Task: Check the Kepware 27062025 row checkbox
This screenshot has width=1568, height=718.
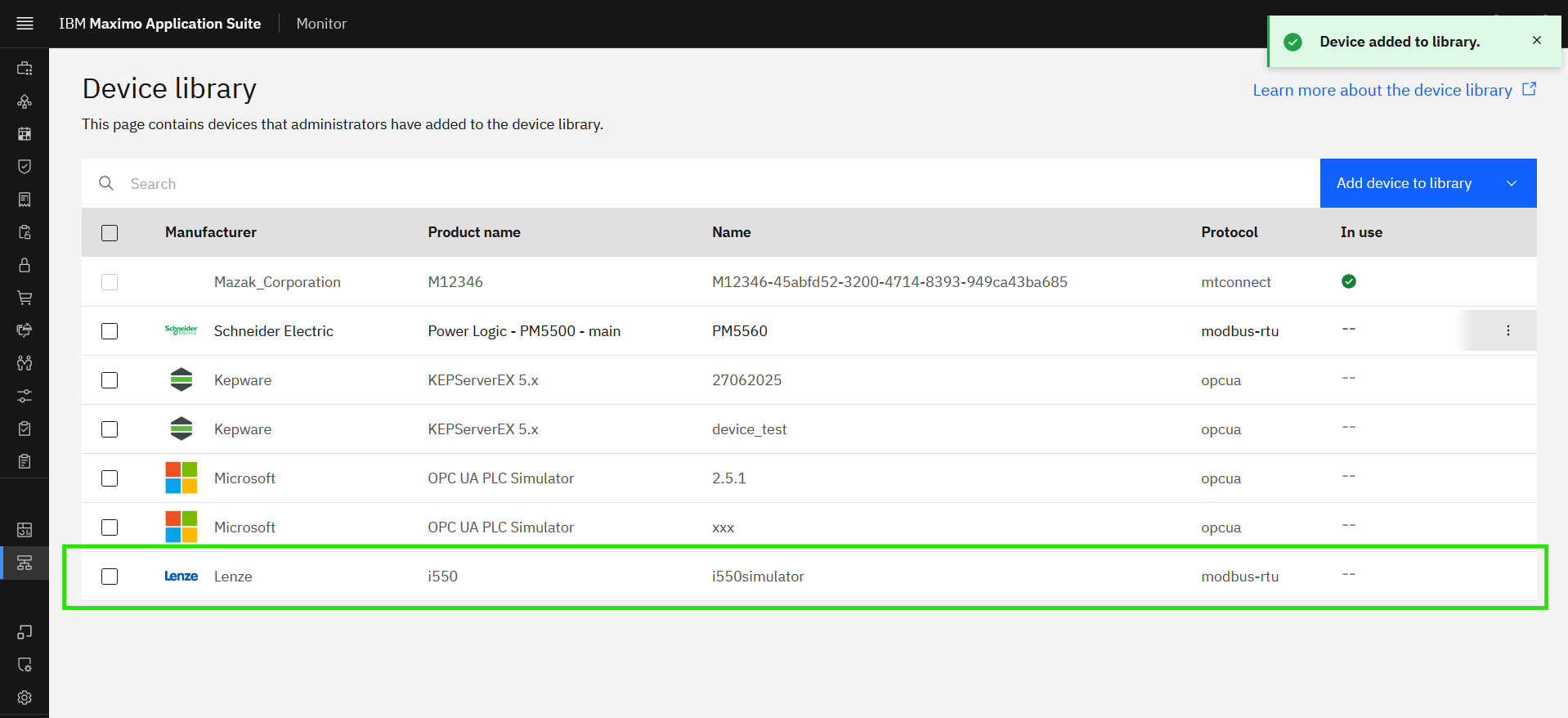Action: click(x=110, y=380)
